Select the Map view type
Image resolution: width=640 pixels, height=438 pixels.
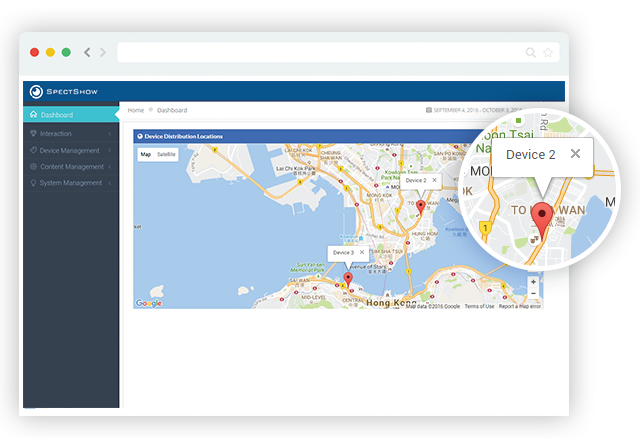pos(145,155)
